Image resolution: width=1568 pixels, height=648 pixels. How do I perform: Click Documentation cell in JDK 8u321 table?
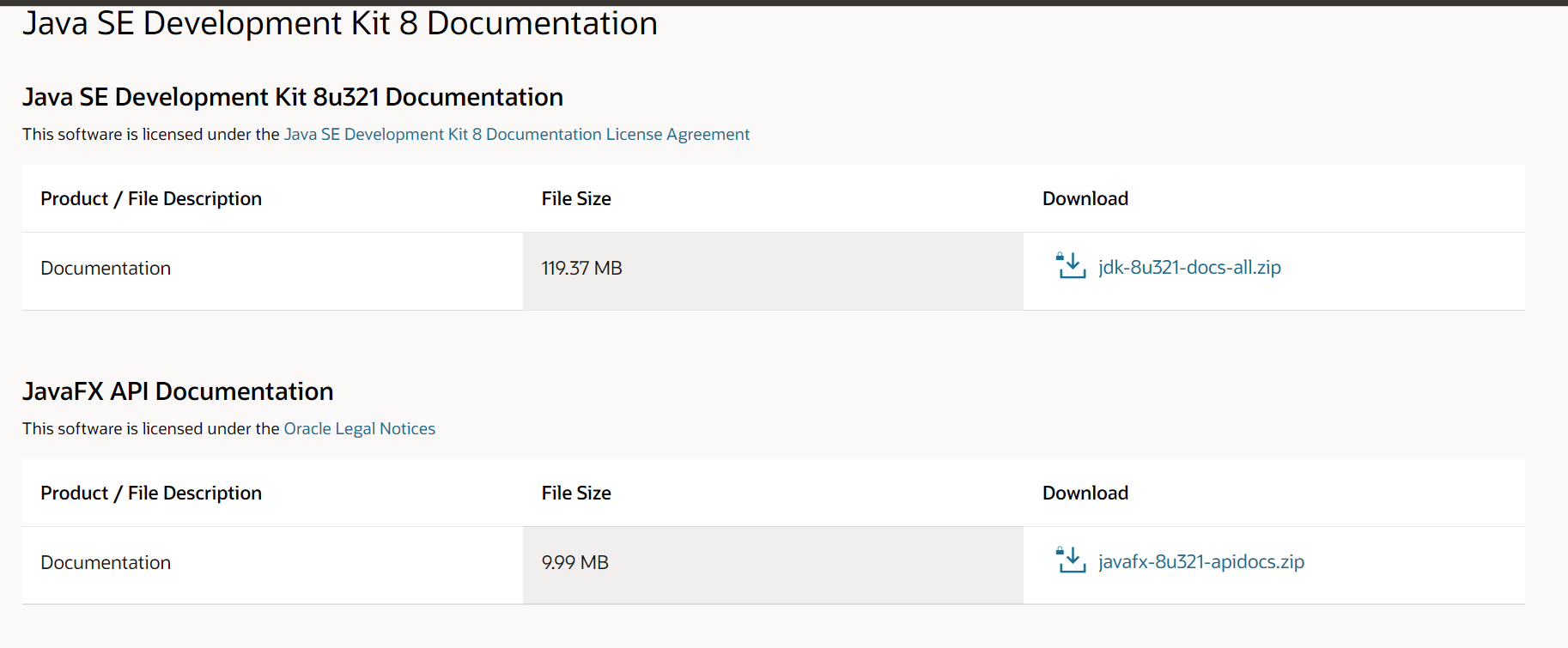[272, 271]
